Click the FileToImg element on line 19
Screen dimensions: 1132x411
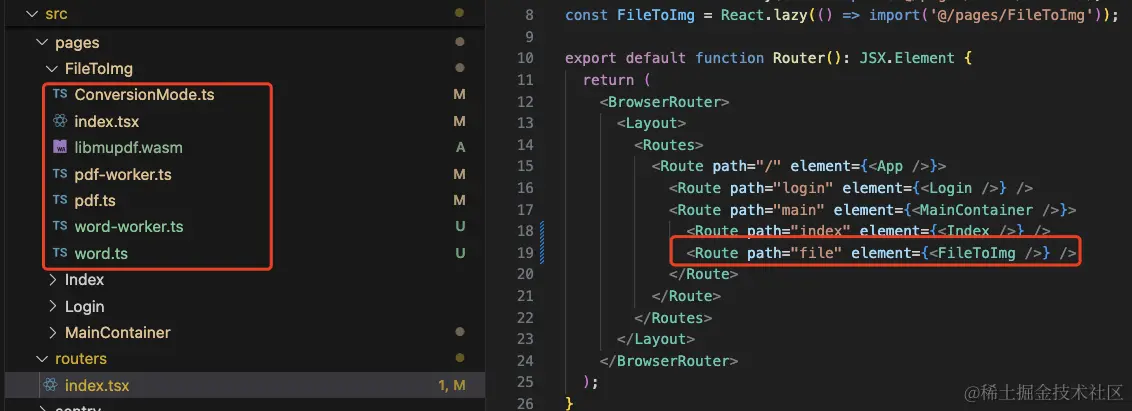click(980, 253)
